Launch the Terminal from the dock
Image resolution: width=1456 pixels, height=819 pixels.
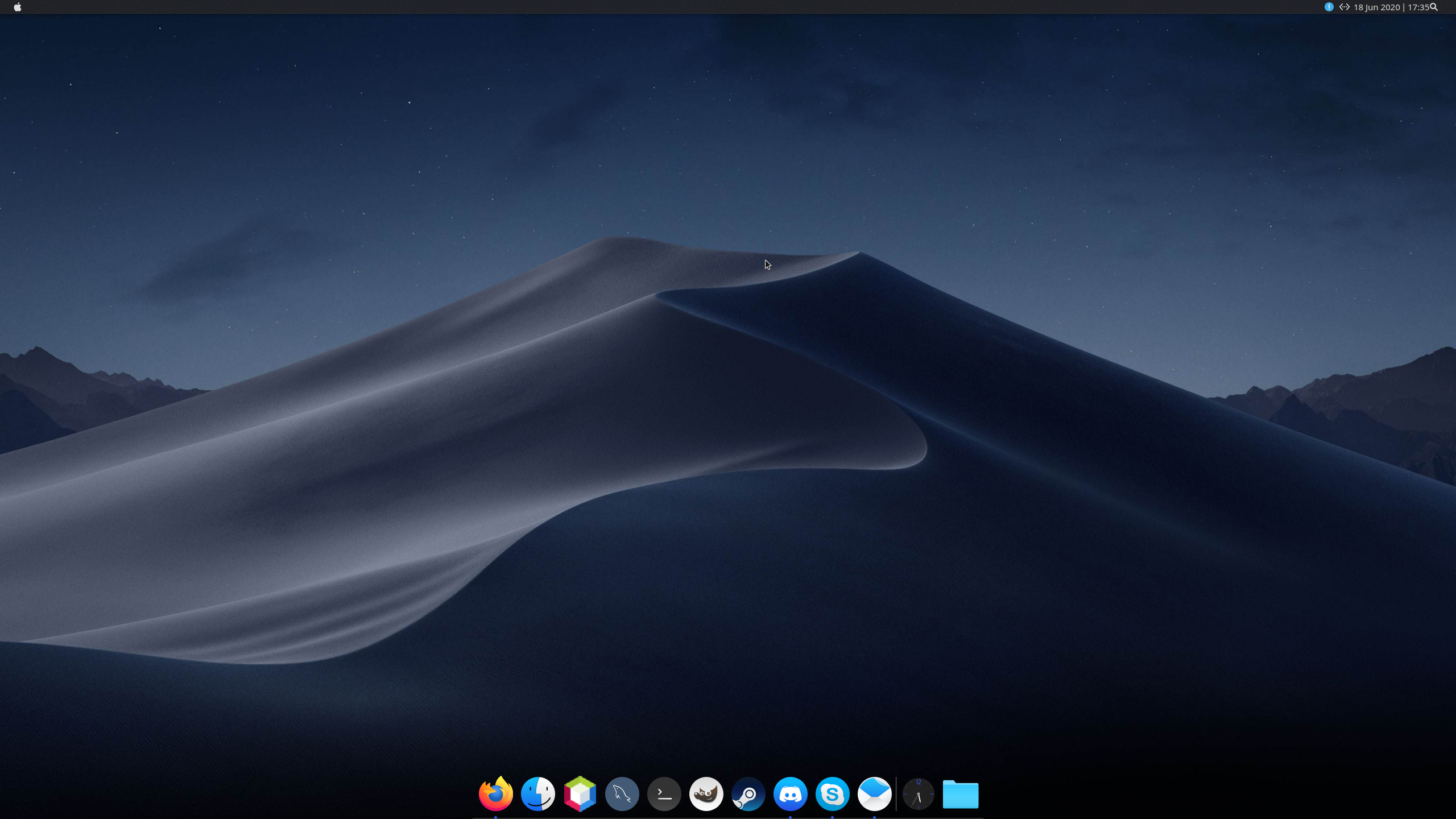click(664, 794)
